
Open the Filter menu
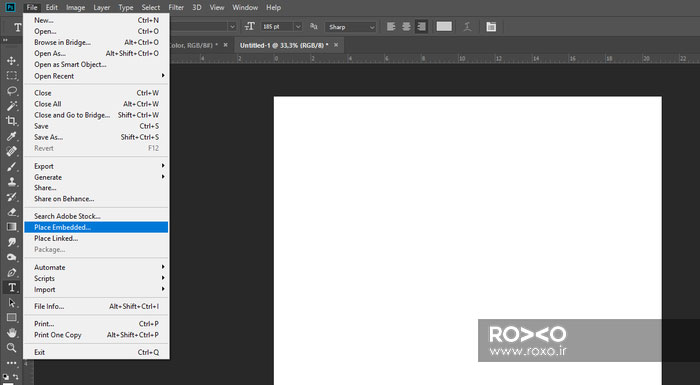[176, 7]
